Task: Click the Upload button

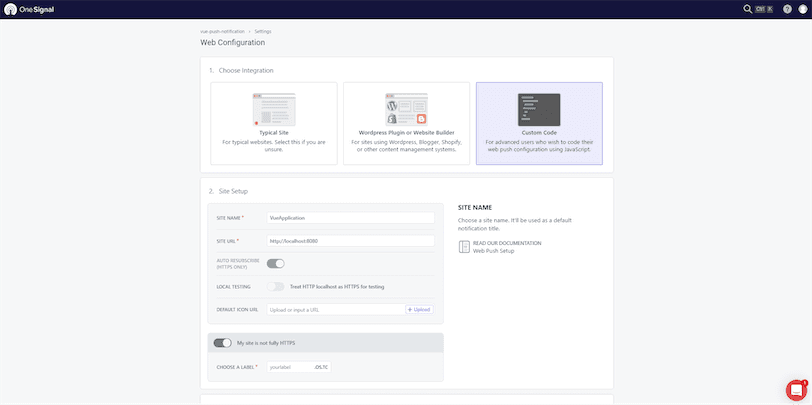Action: point(419,309)
